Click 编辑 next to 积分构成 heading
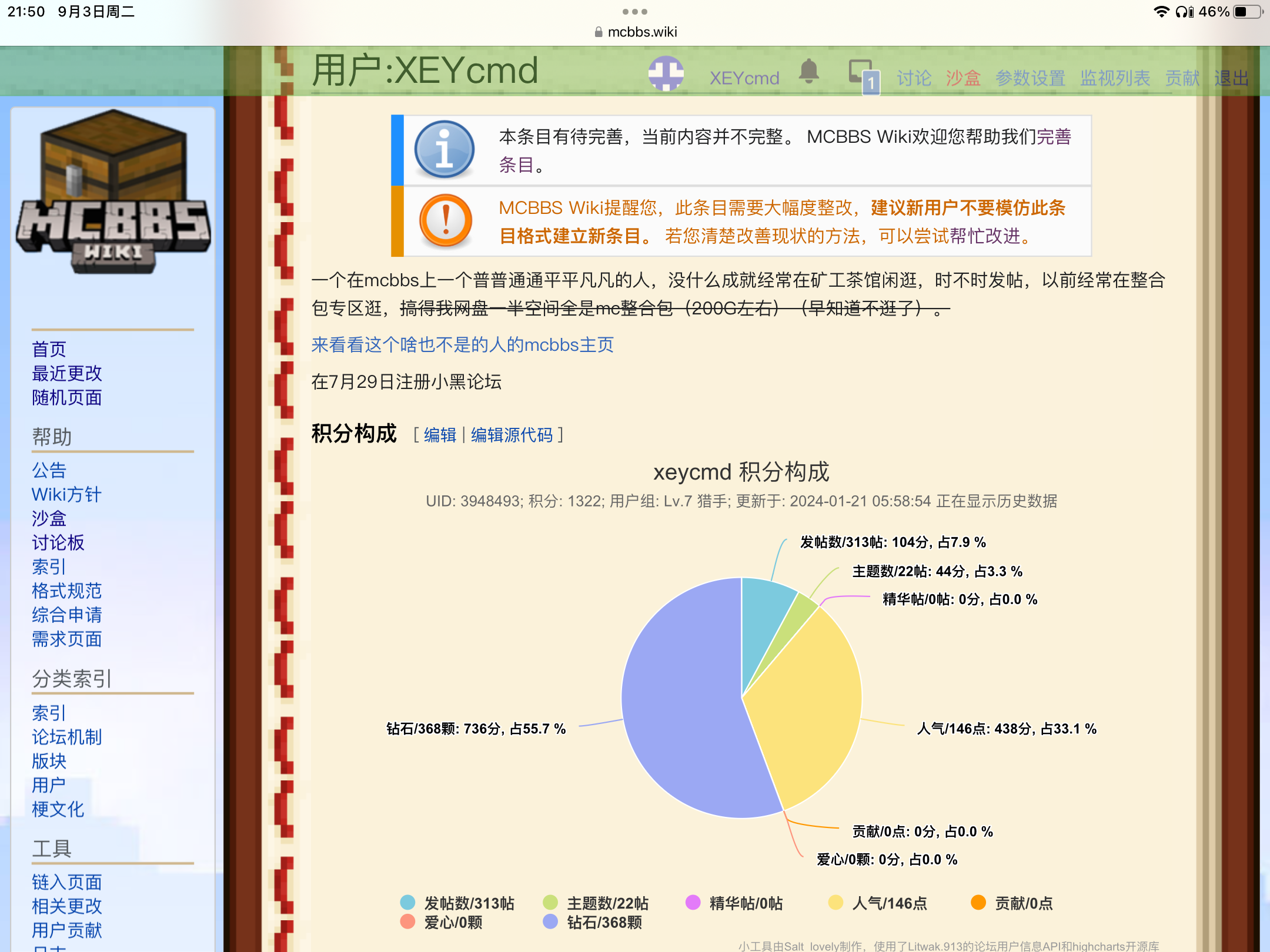Screen dimensions: 1270x952 [440, 435]
